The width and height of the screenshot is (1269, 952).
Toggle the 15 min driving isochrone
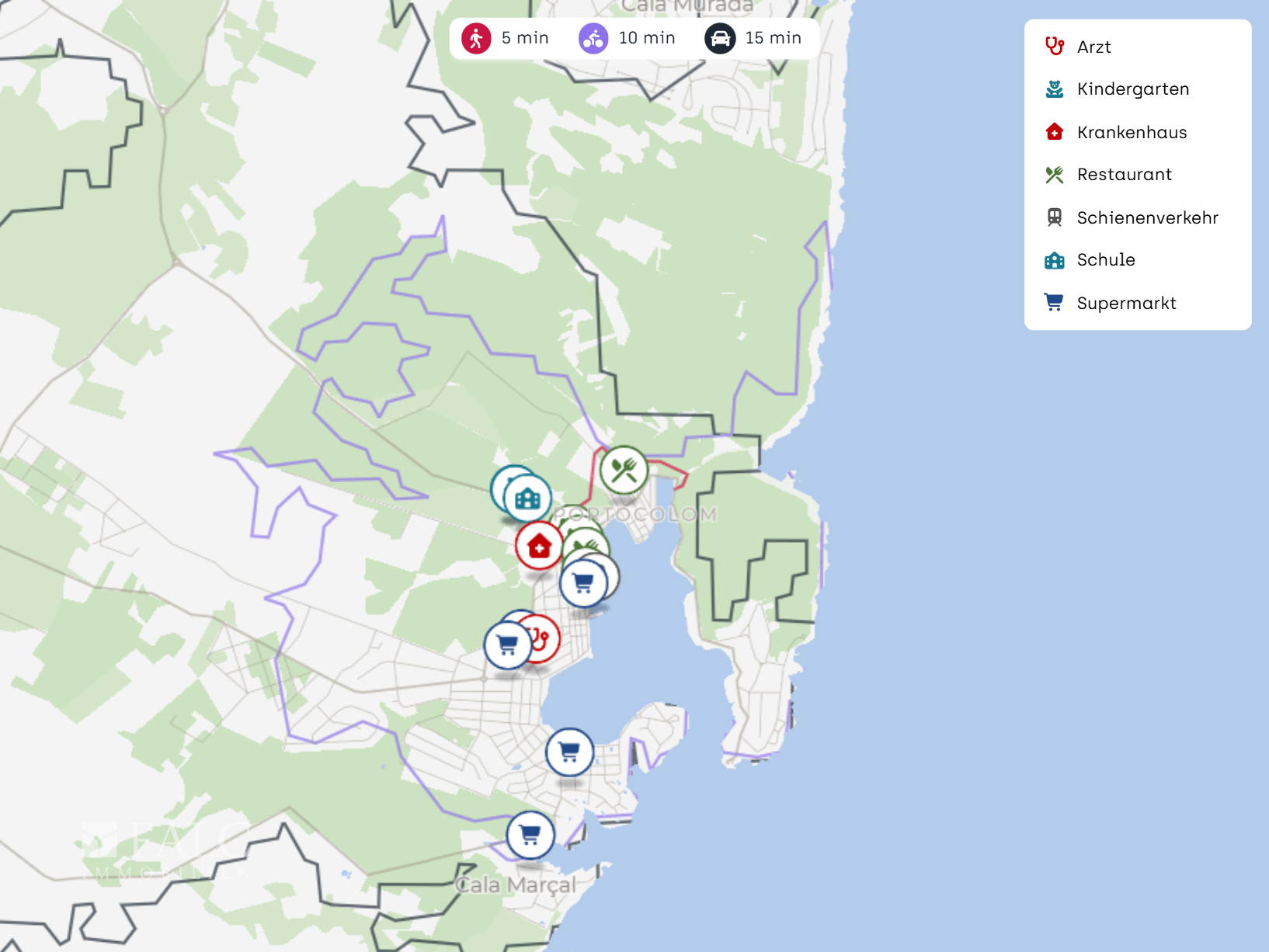[753, 38]
